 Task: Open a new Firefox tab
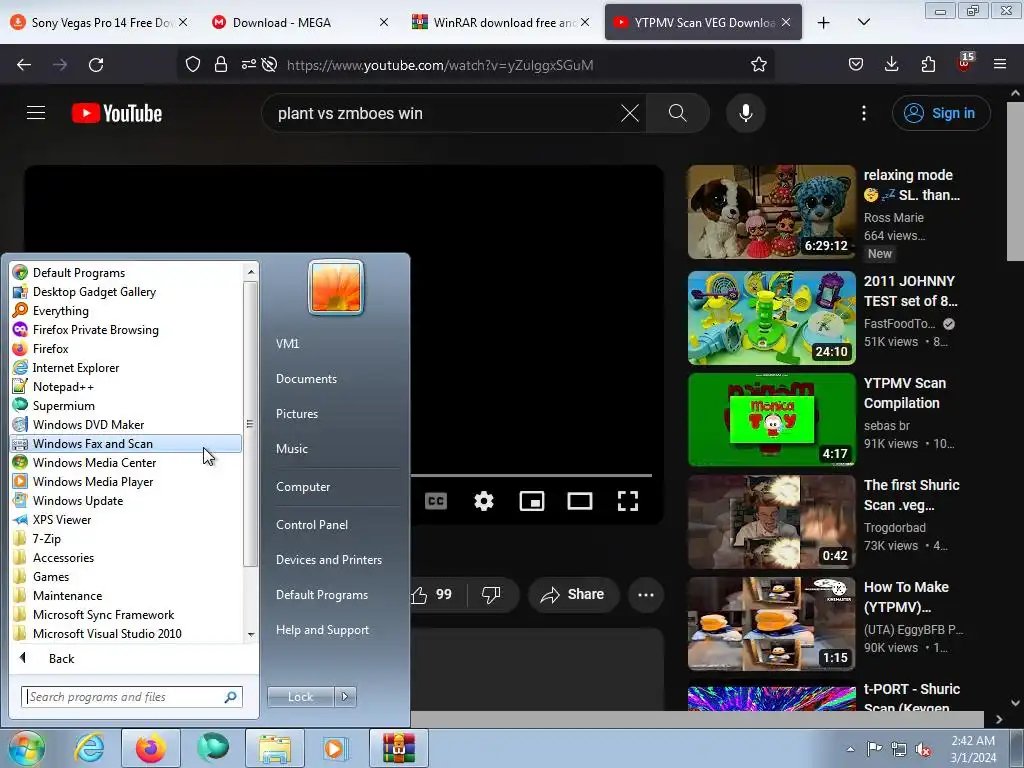[824, 23]
